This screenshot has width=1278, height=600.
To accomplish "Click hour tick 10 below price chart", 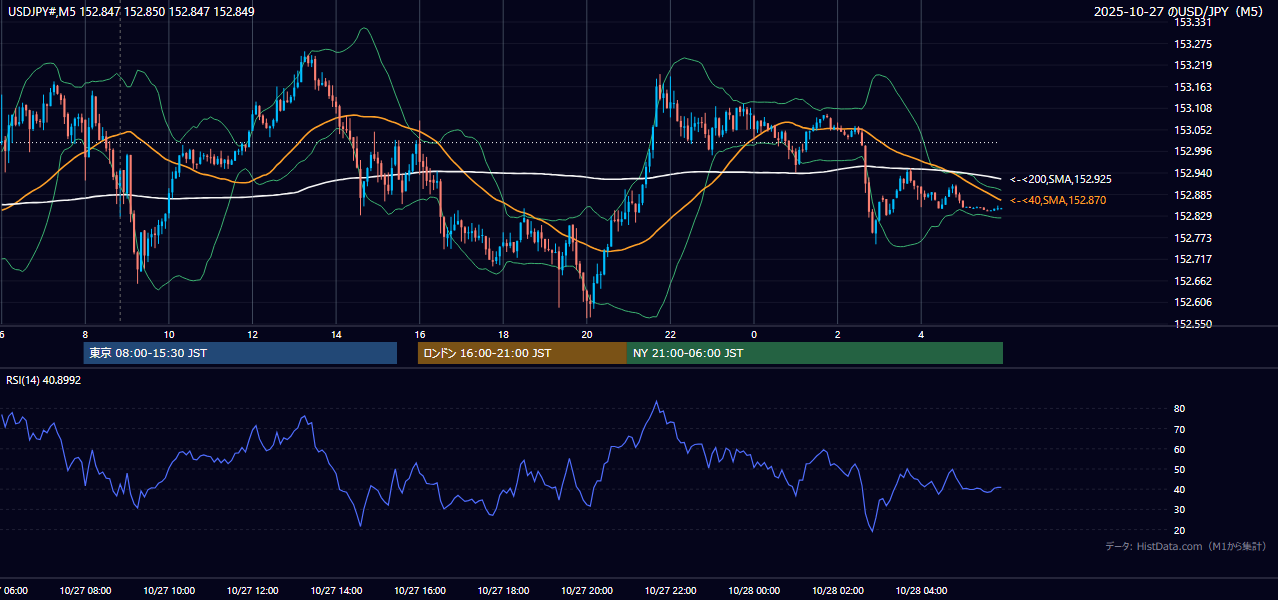I will pyautogui.click(x=169, y=334).
